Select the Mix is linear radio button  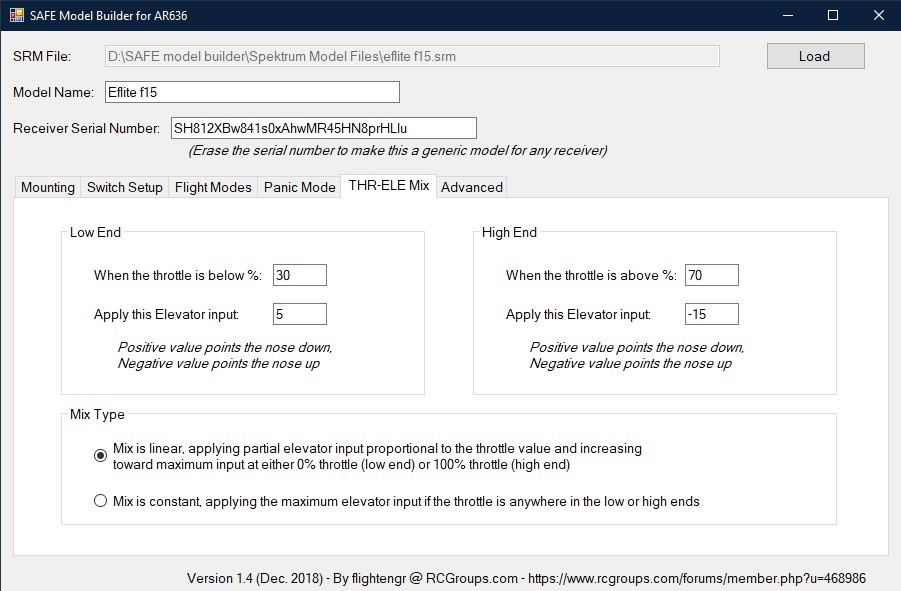(101, 455)
